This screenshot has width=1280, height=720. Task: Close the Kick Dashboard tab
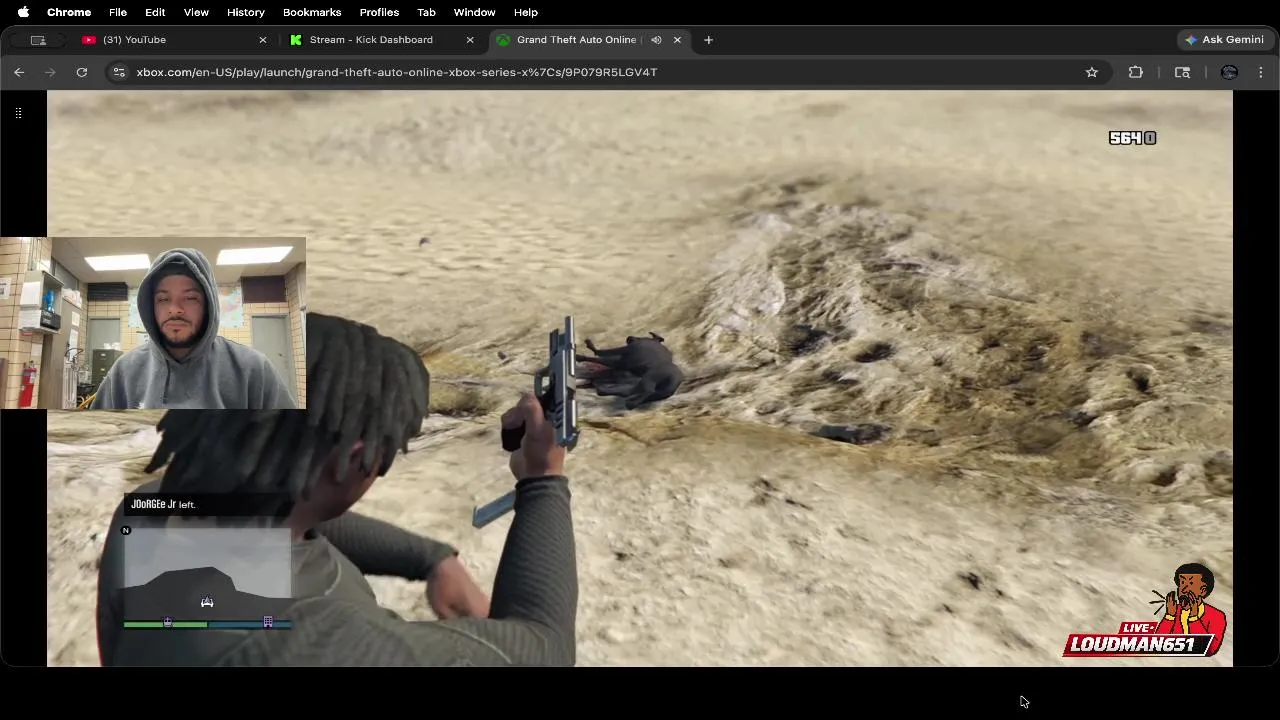[470, 40]
